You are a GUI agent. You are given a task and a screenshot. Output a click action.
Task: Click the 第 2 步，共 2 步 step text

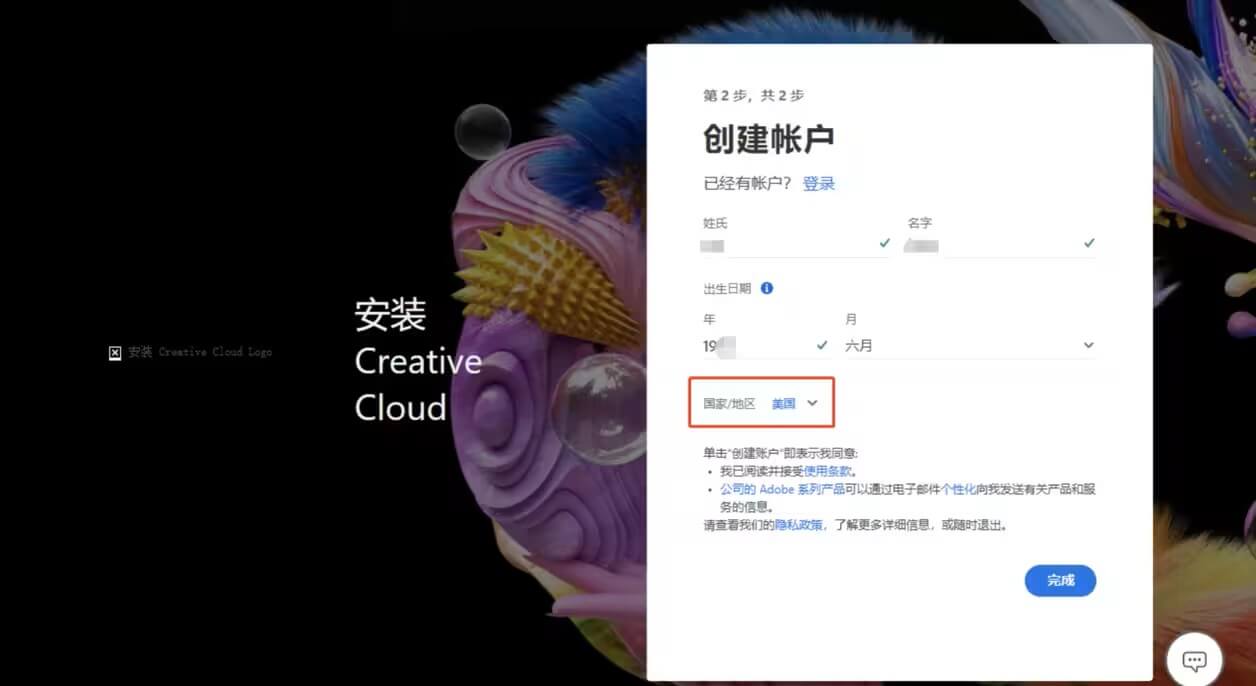pos(753,96)
